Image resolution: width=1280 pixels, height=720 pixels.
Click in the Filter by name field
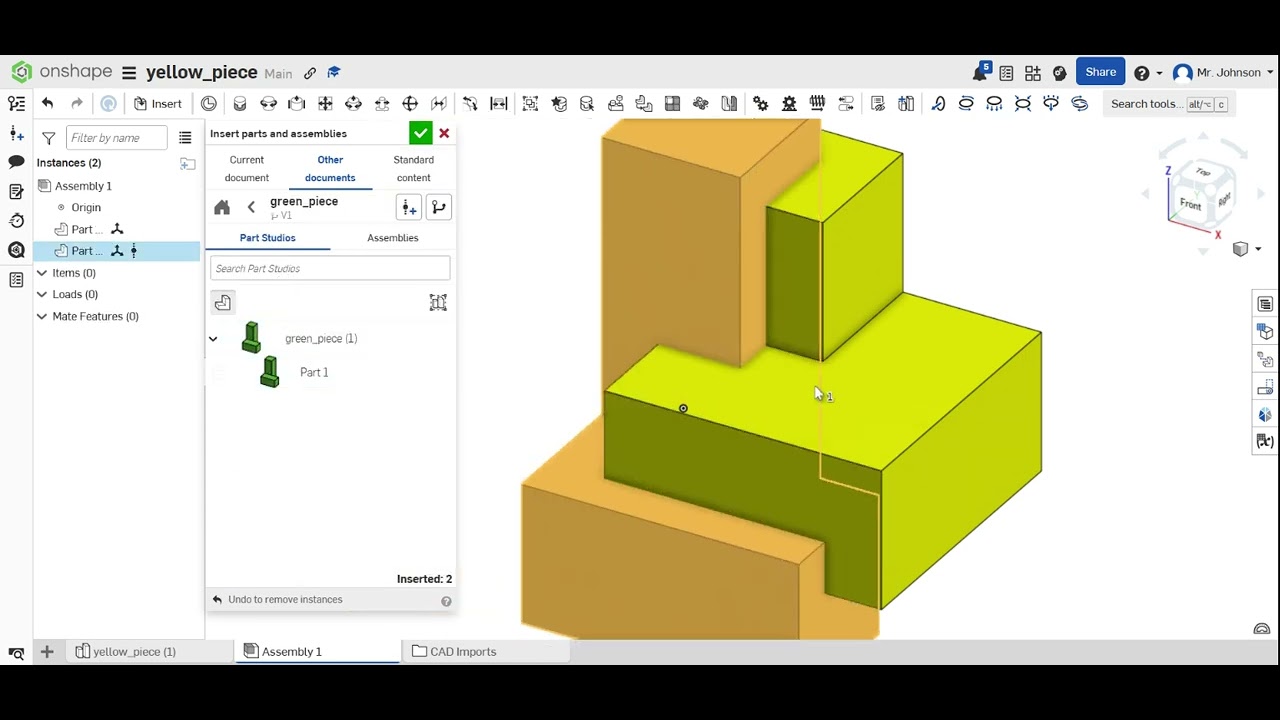(116, 138)
